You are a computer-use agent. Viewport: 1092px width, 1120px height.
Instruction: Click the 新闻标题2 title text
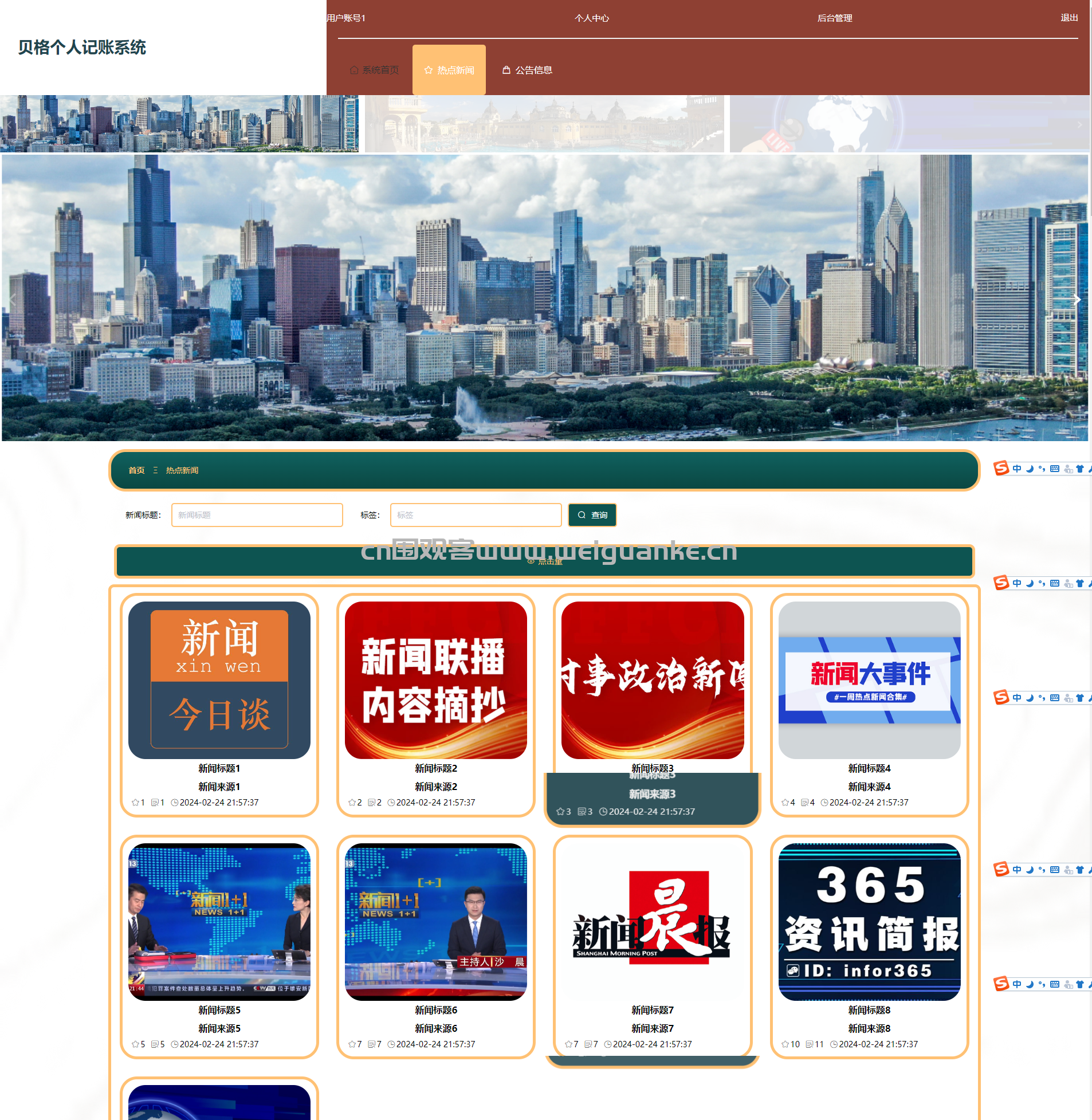[x=436, y=768]
